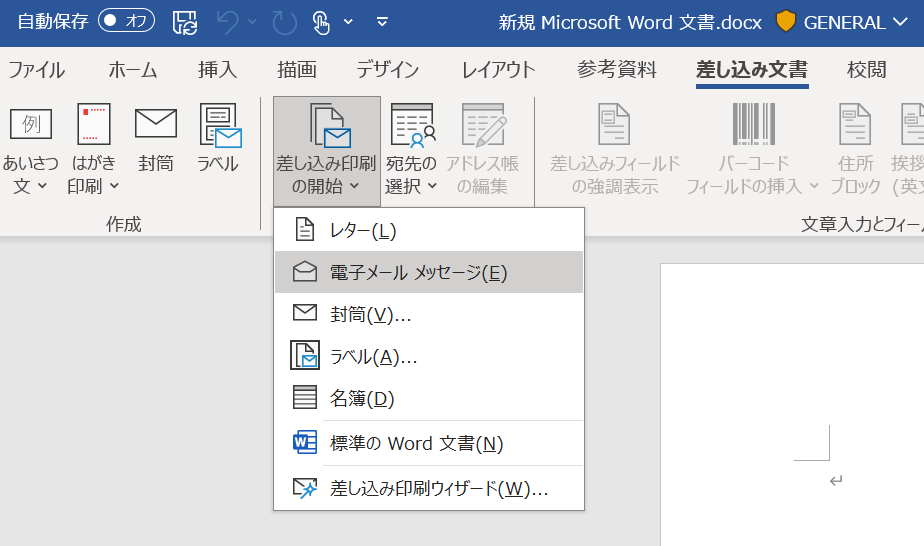Expand the バーコード フィールドの挿入 dropdown label

point(753,175)
